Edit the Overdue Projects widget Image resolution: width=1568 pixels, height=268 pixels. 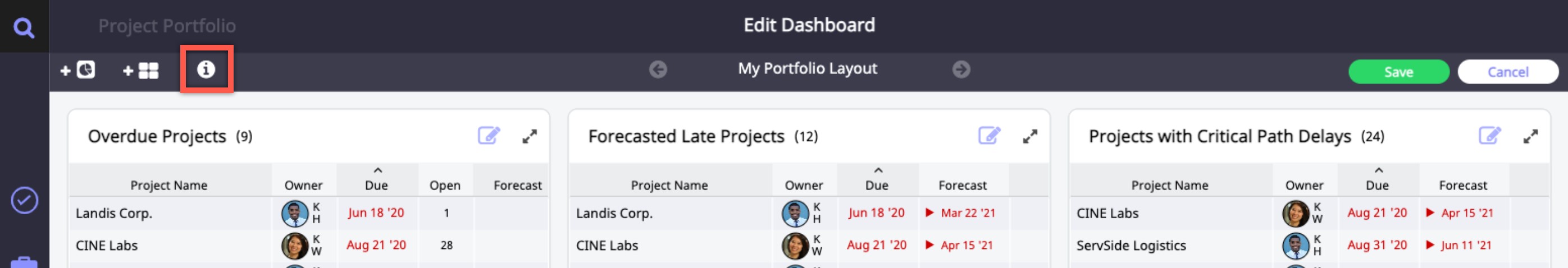[488, 136]
